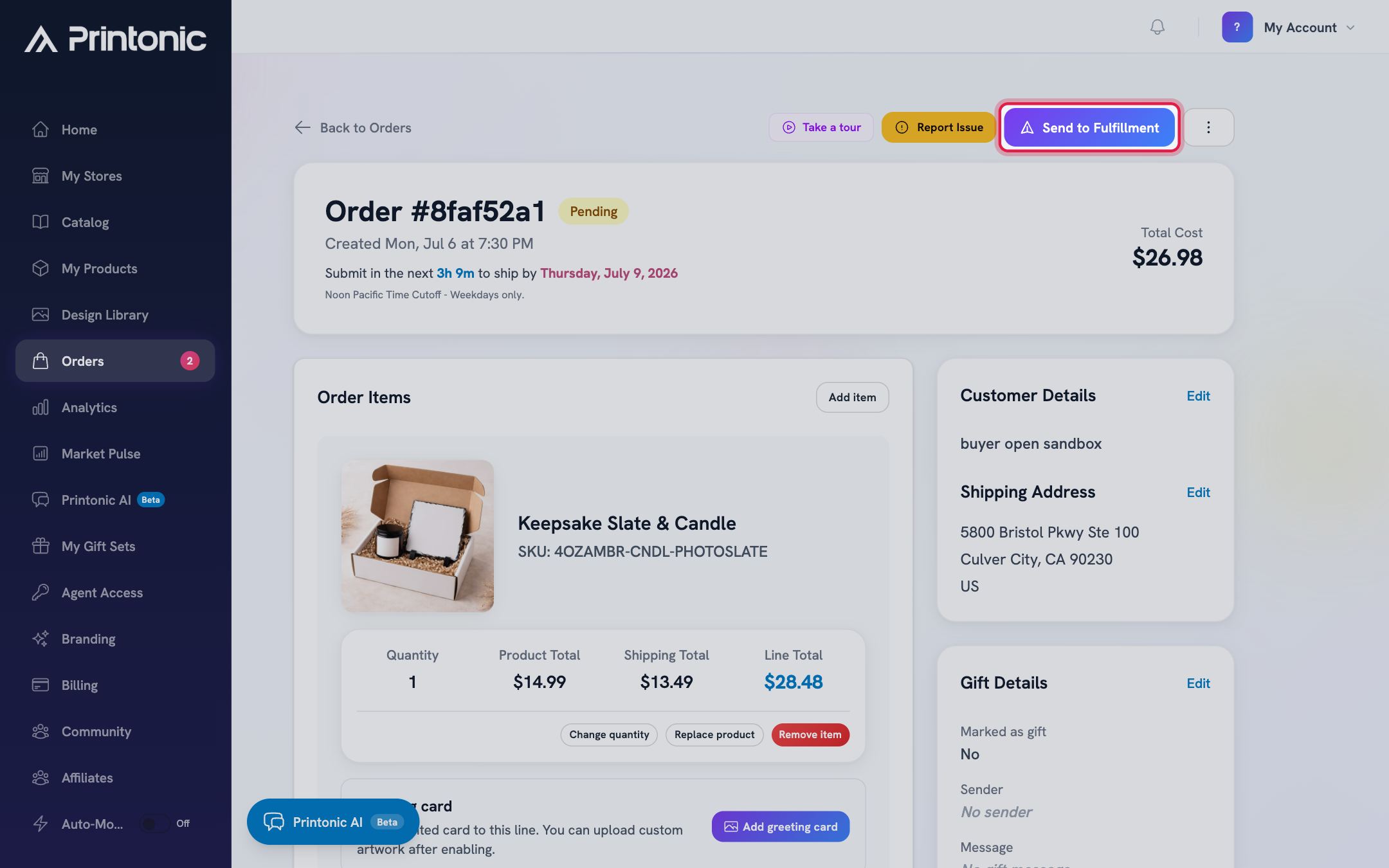Click the Printonic logo
This screenshot has width=1389, height=868.
click(116, 39)
